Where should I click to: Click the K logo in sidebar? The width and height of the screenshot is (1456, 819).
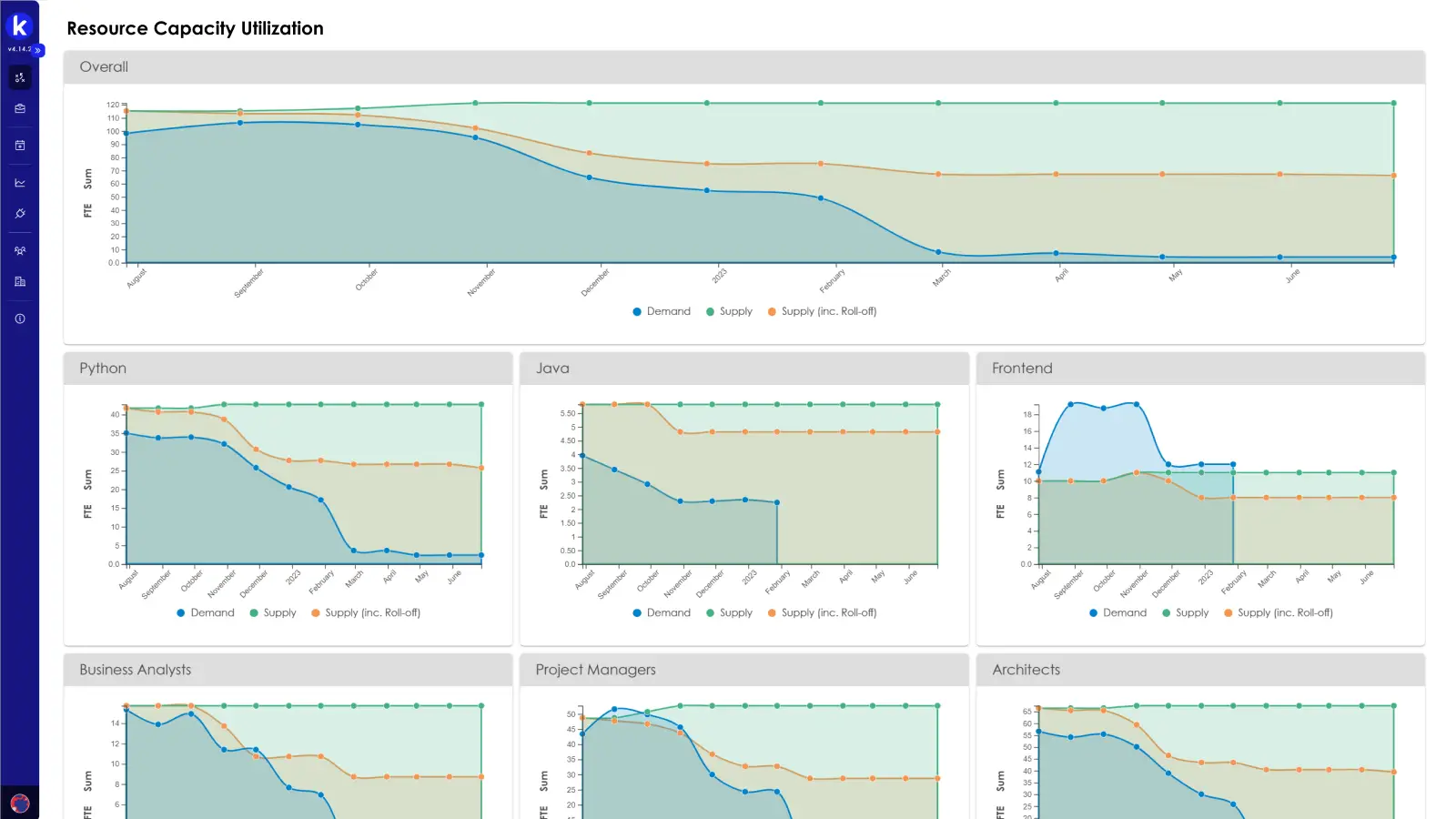pyautogui.click(x=19, y=25)
